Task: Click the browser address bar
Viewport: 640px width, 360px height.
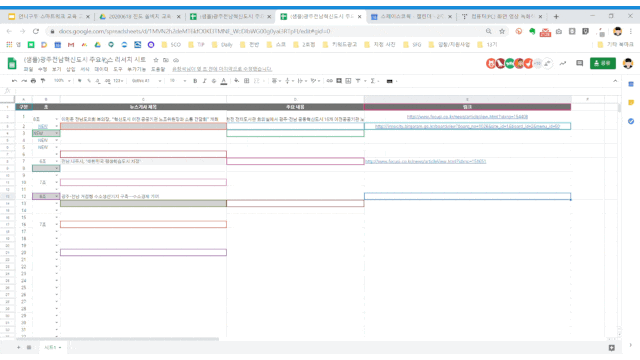Action: 269,31
